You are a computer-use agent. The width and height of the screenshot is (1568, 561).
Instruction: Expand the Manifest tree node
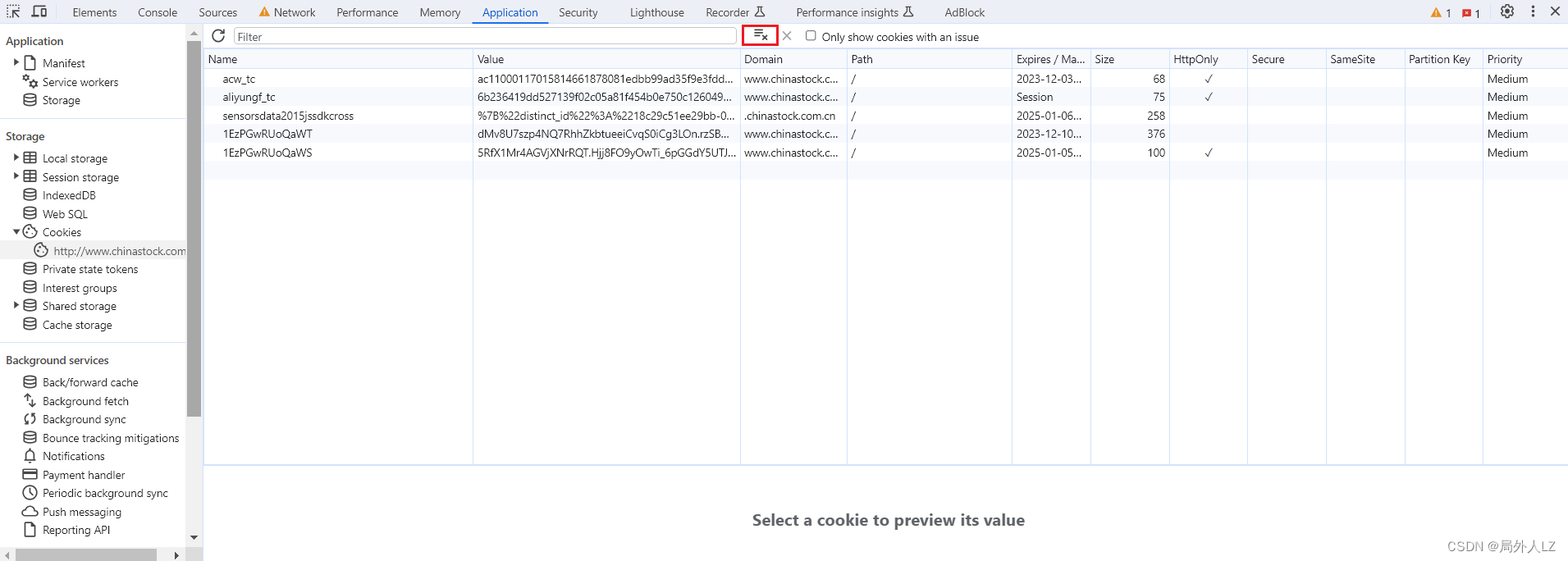16,62
